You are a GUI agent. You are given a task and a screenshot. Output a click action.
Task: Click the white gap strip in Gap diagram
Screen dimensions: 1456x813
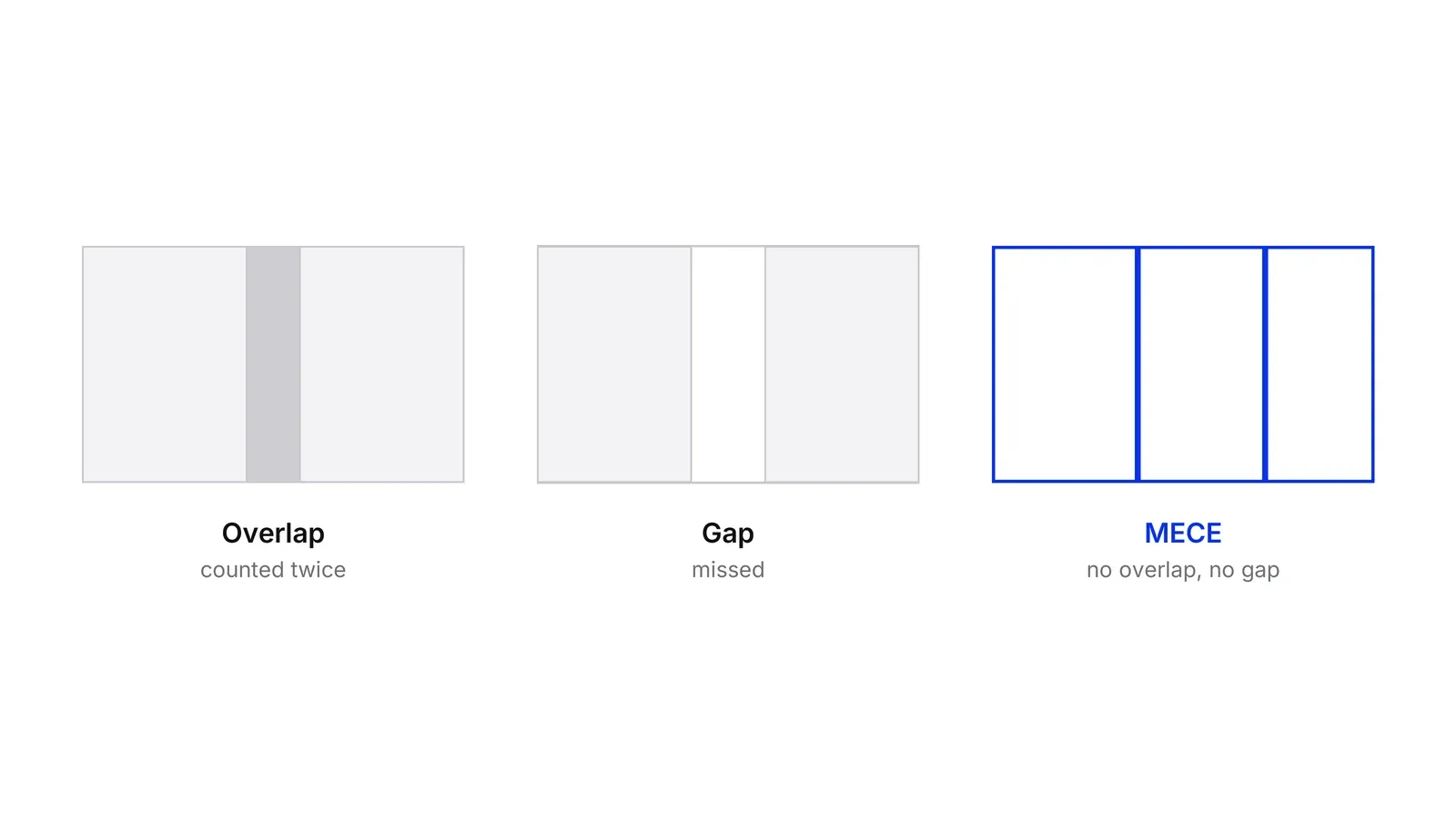(728, 364)
